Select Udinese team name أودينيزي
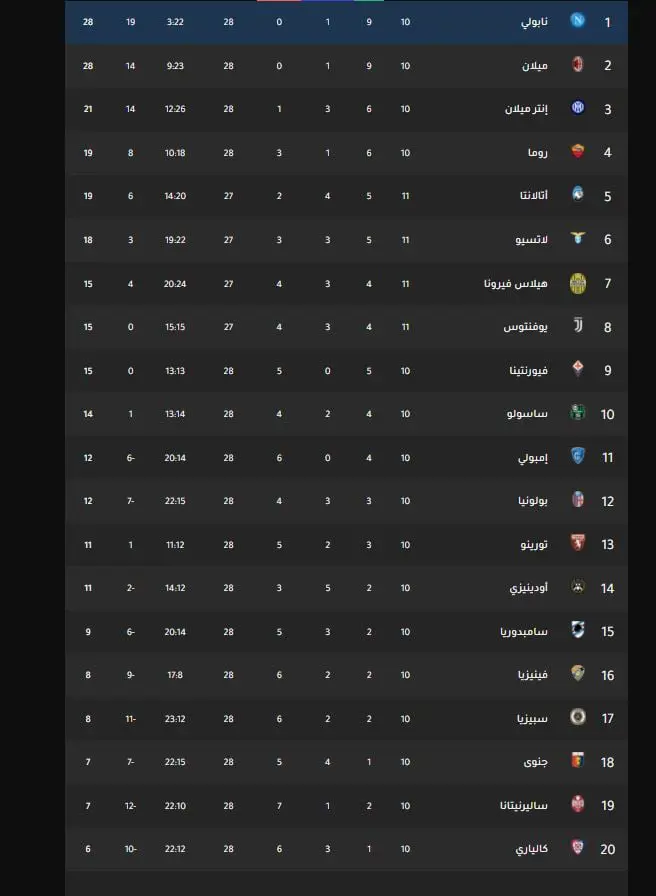 point(529,588)
